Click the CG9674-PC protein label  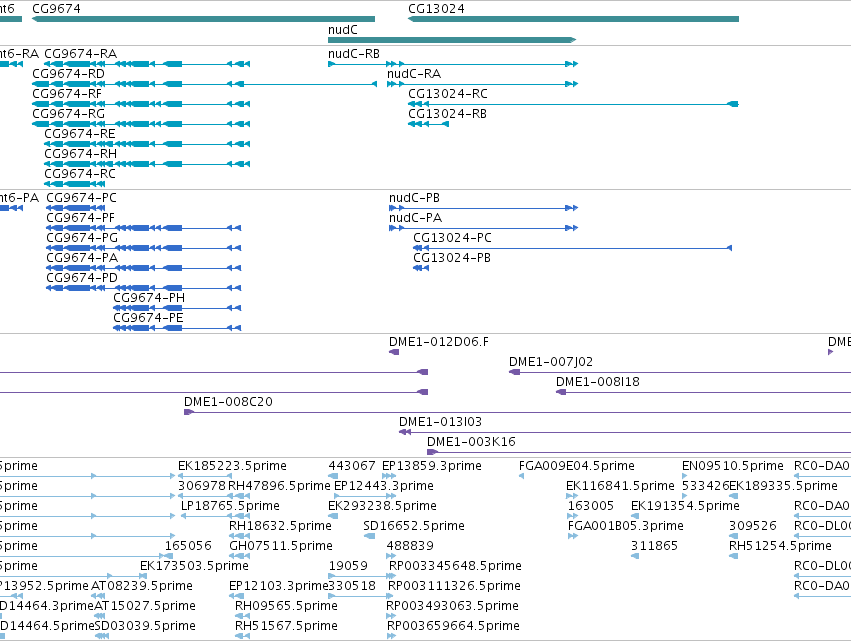[x=81, y=198]
